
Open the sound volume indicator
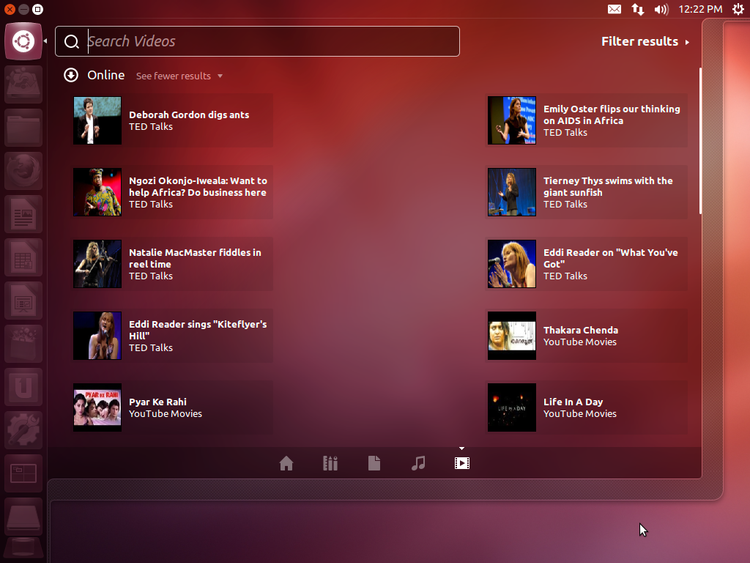tap(661, 9)
